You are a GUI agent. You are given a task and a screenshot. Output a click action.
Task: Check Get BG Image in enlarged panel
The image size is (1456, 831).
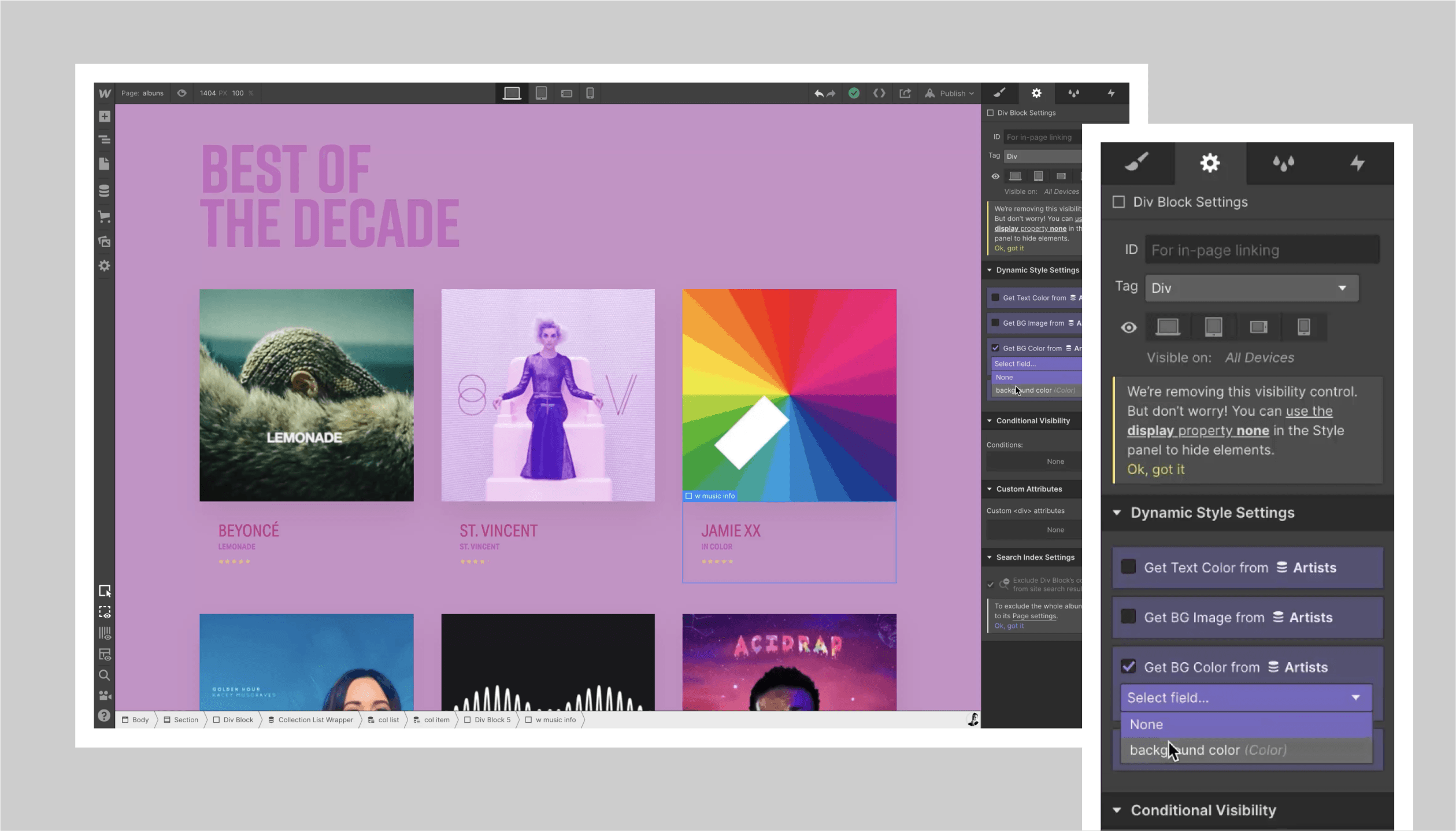(x=1128, y=616)
